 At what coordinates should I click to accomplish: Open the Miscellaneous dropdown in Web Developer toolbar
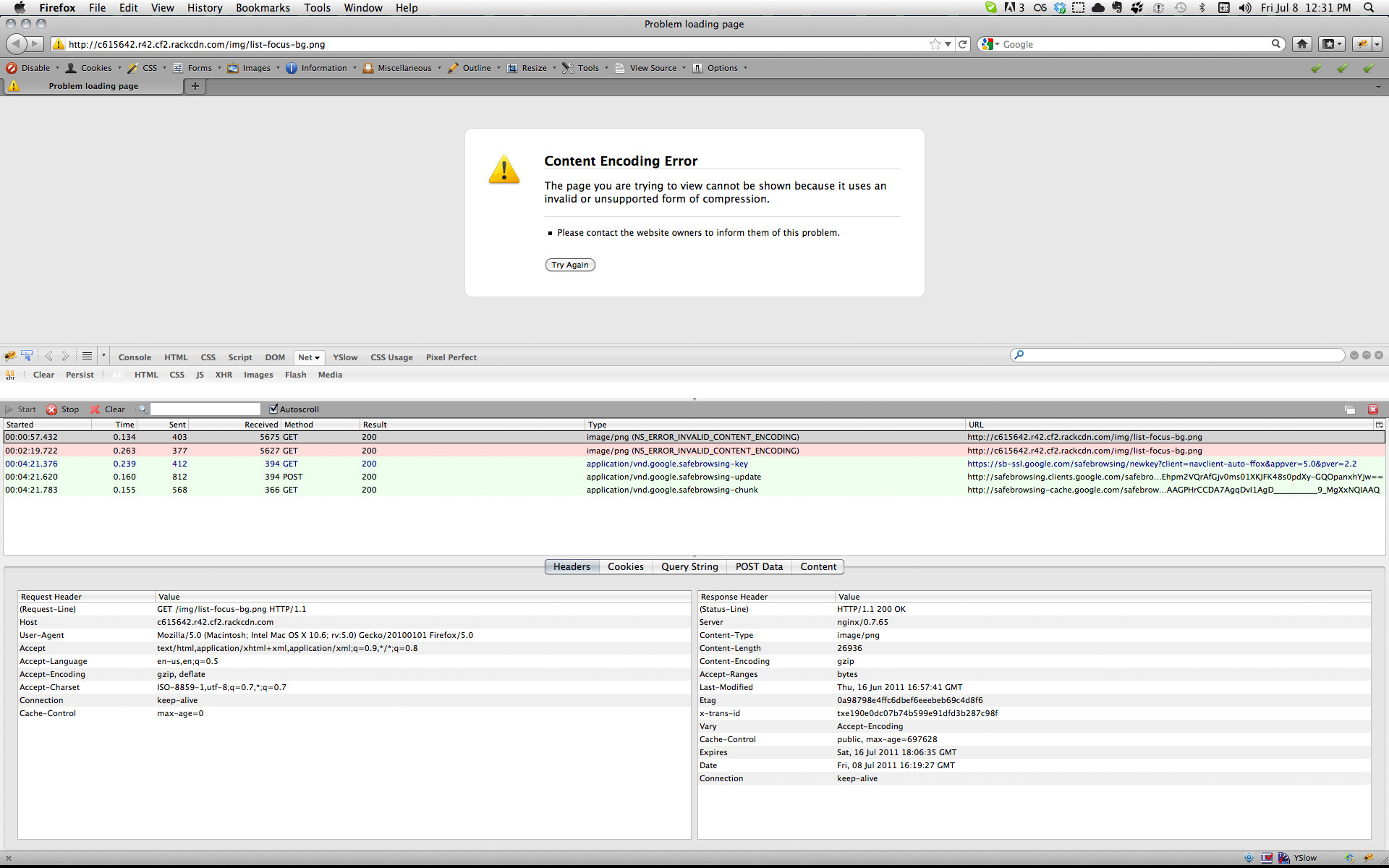(402, 67)
